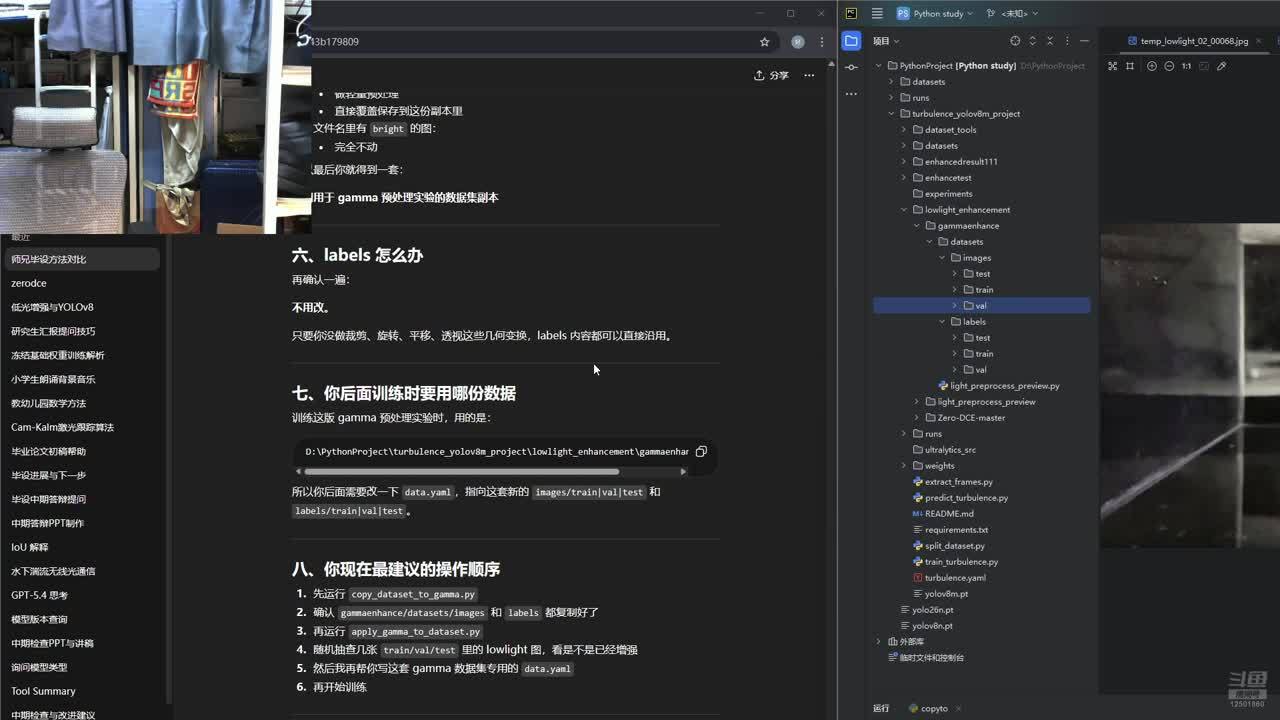The width and height of the screenshot is (1280, 720).
Task: Bookmark this page with star icon
Action: 765,42
